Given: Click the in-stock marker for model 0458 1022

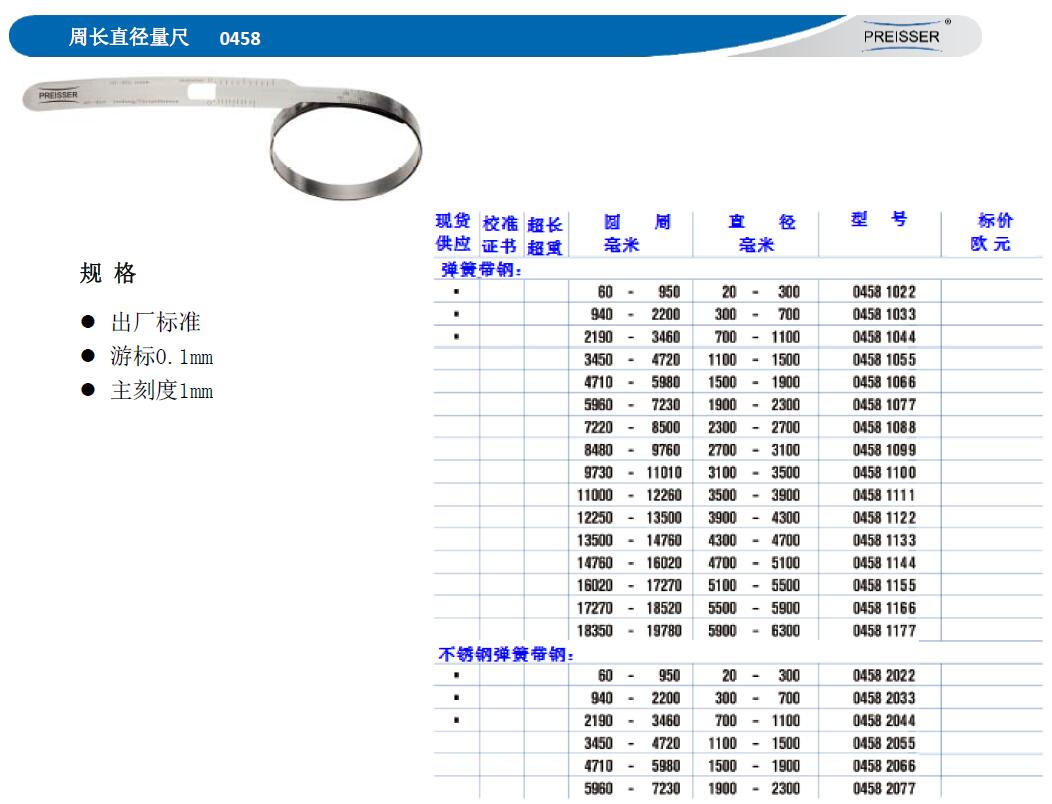Looking at the screenshot, I should 456,292.
